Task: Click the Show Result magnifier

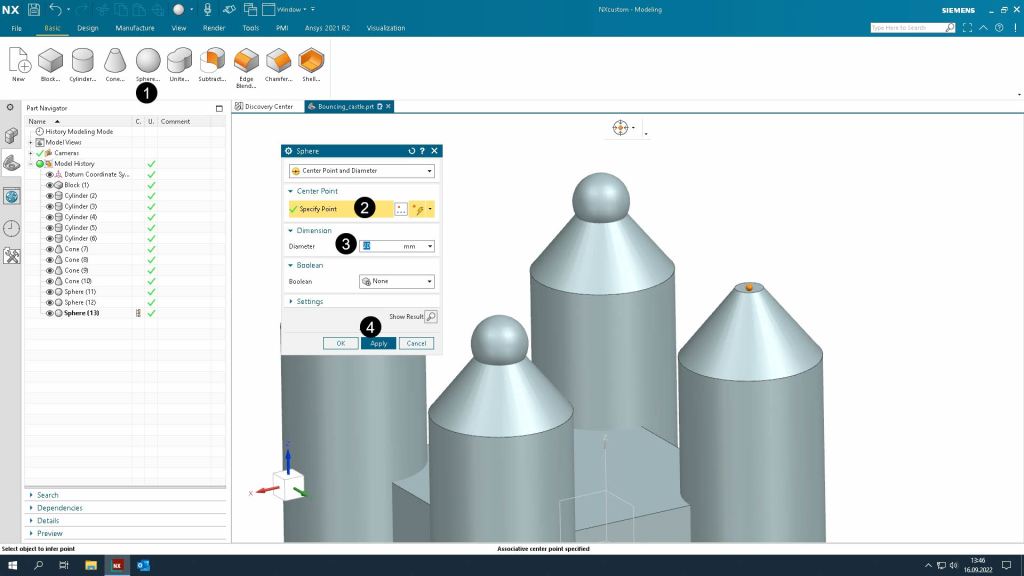Action: (431, 316)
